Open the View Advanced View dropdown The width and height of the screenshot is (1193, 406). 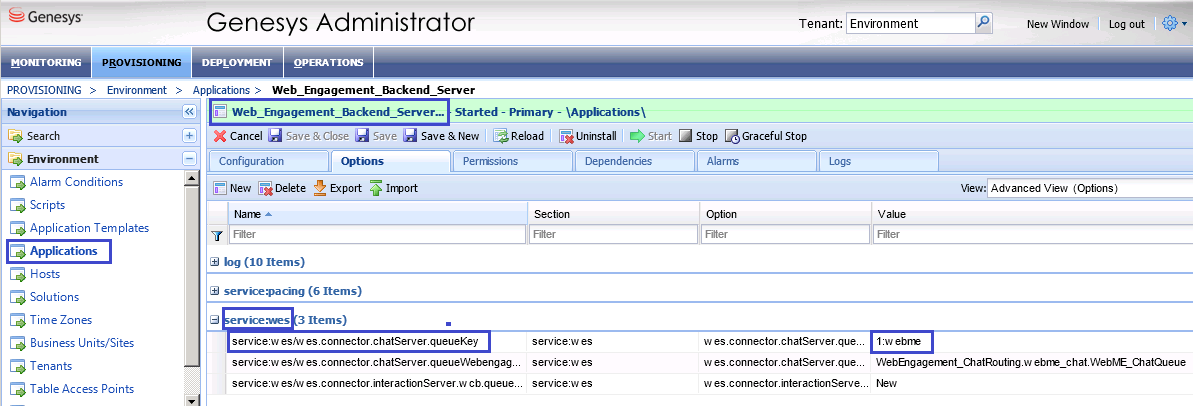(x=1090, y=188)
